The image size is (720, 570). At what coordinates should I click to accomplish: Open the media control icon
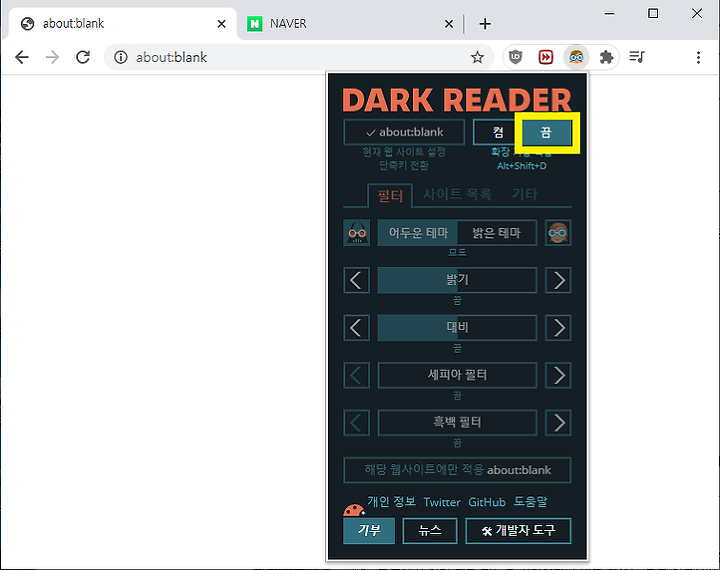pyautogui.click(x=637, y=57)
